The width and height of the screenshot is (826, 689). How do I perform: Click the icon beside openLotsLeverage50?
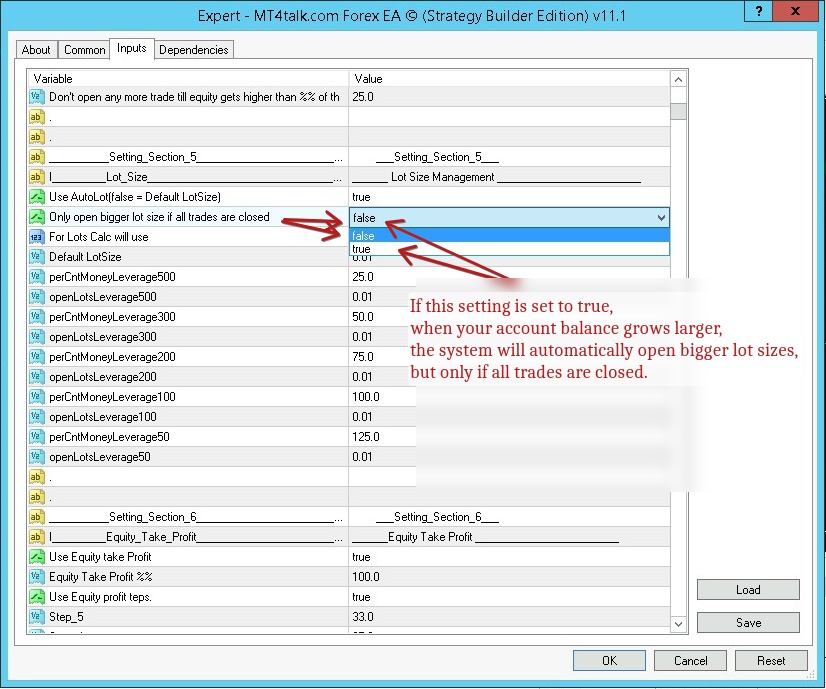click(x=36, y=457)
